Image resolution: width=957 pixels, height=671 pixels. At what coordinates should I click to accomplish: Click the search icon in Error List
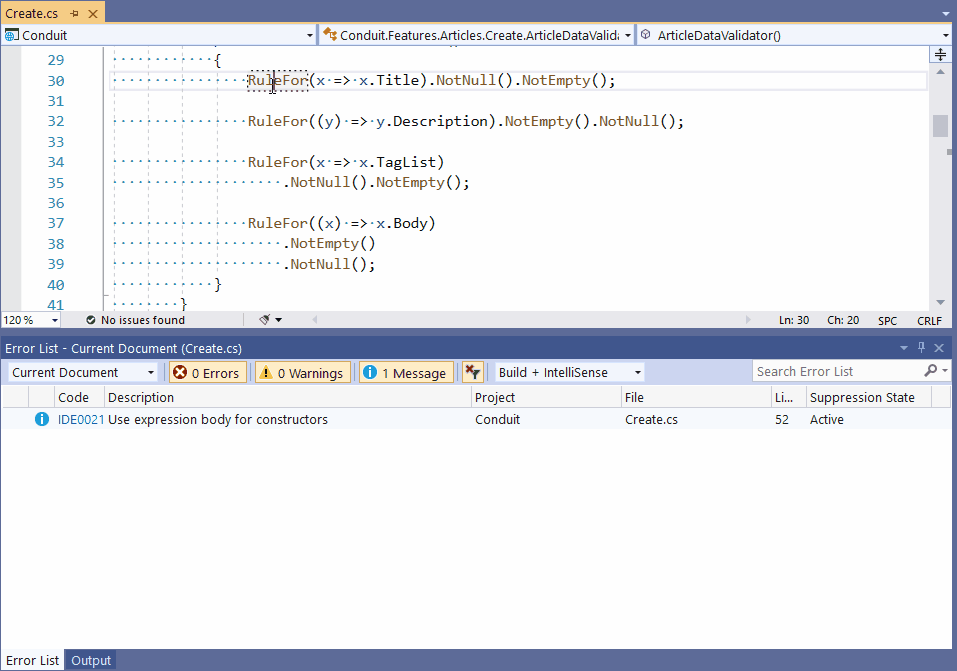[x=931, y=371]
